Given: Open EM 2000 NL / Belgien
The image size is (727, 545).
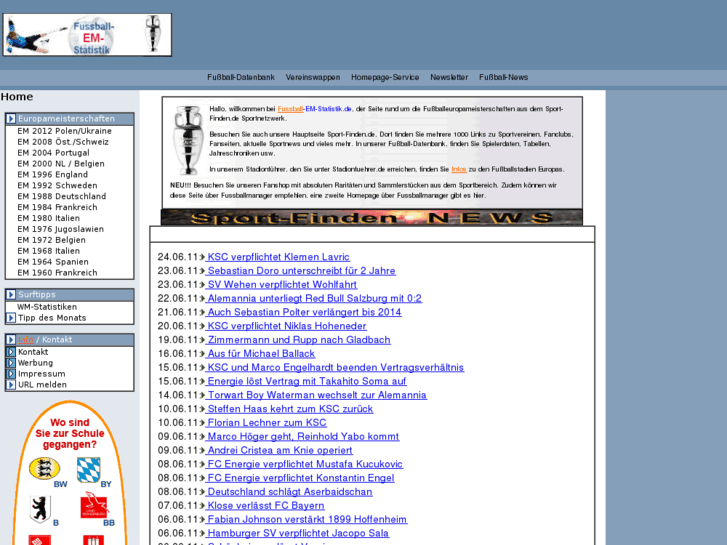Looking at the screenshot, I should point(61,164).
